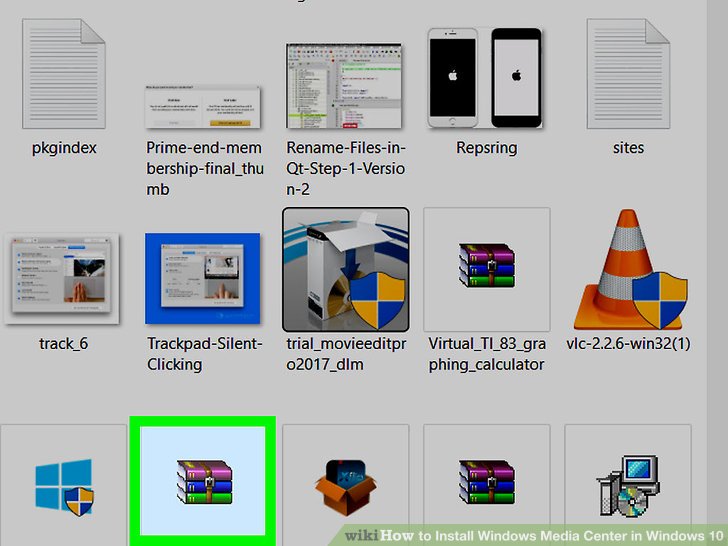The image size is (728, 546).
Task: Open the Repsring iPhone image thumbnail
Action: [485, 78]
